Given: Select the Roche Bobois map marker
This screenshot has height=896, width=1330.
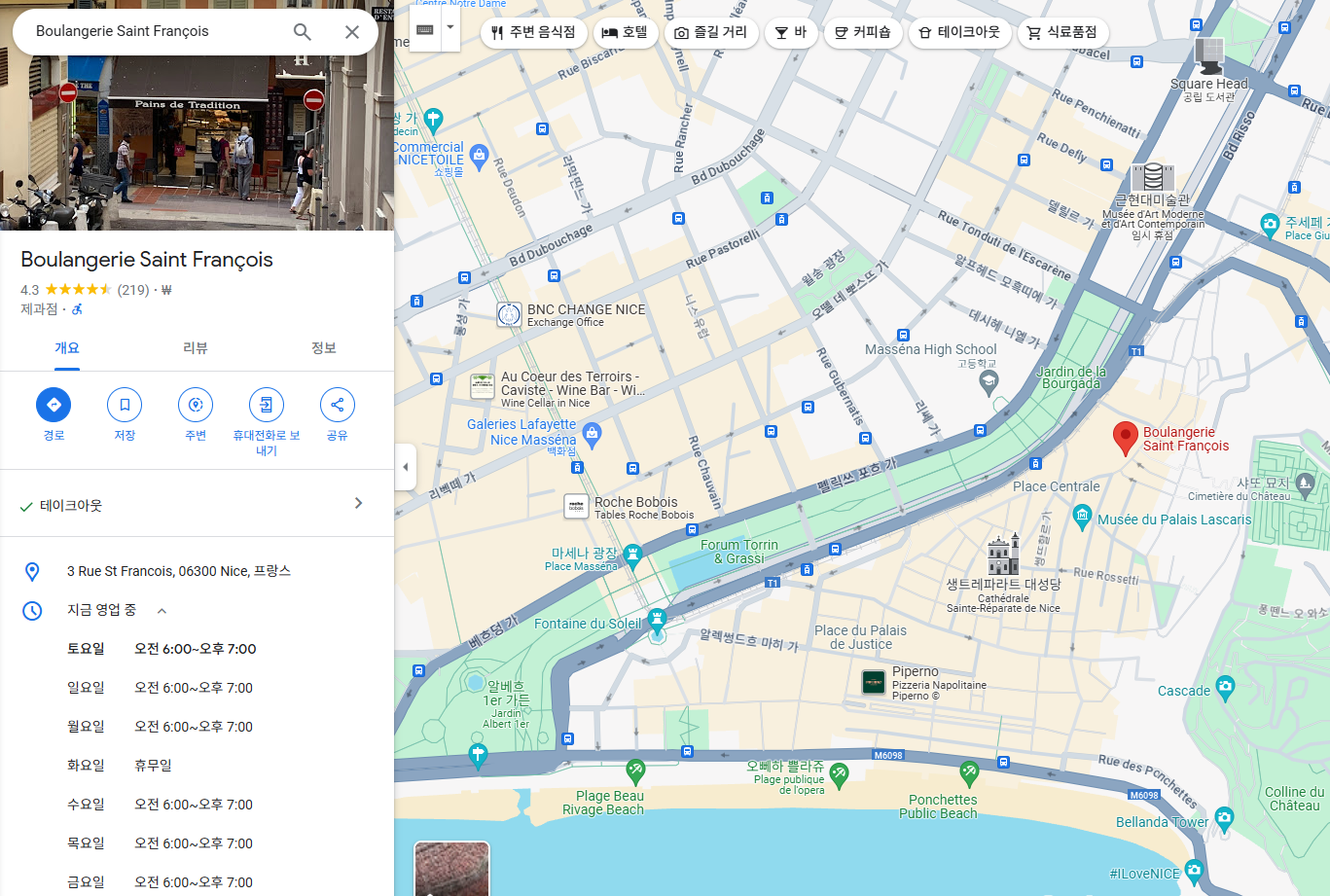Looking at the screenshot, I should 576,507.
